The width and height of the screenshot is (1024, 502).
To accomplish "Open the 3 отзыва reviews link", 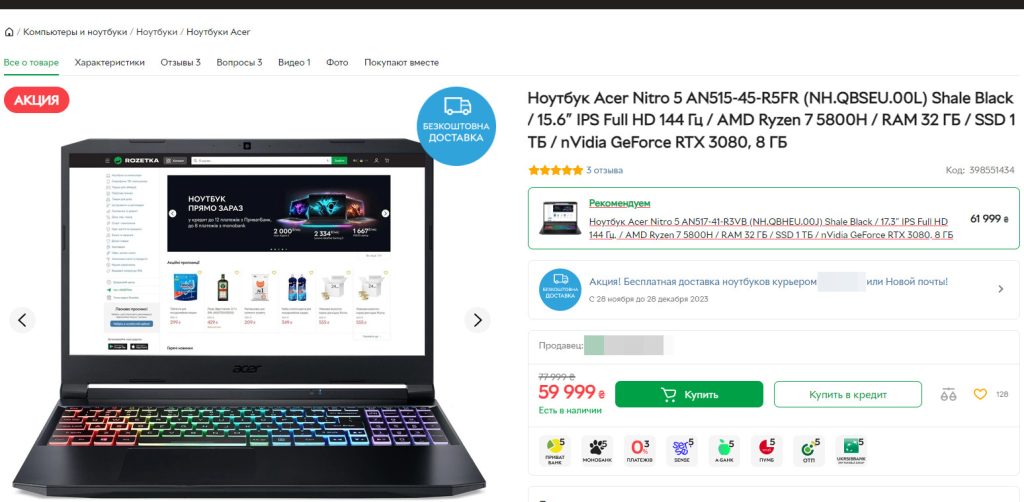I will tap(604, 170).
